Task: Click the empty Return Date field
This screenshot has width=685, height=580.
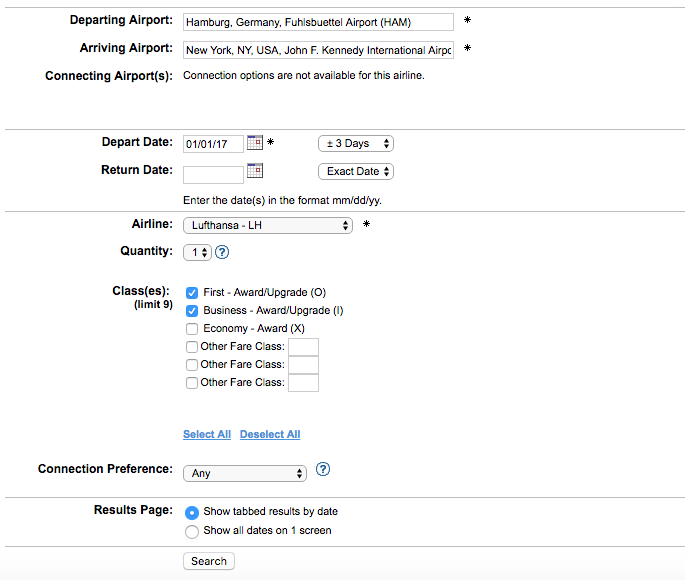Action: click(213, 175)
